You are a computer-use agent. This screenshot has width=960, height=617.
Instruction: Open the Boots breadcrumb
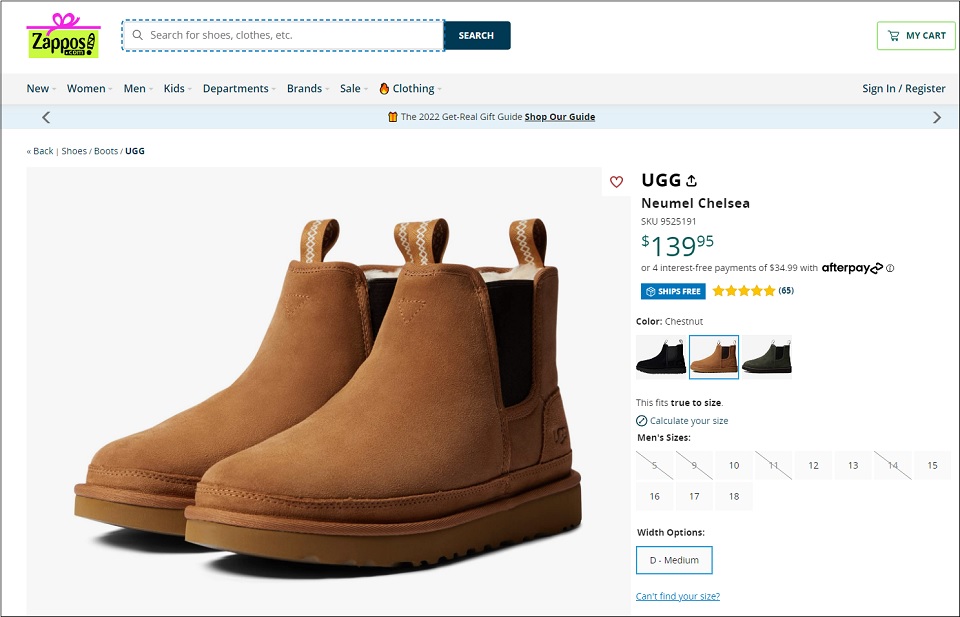pos(106,151)
